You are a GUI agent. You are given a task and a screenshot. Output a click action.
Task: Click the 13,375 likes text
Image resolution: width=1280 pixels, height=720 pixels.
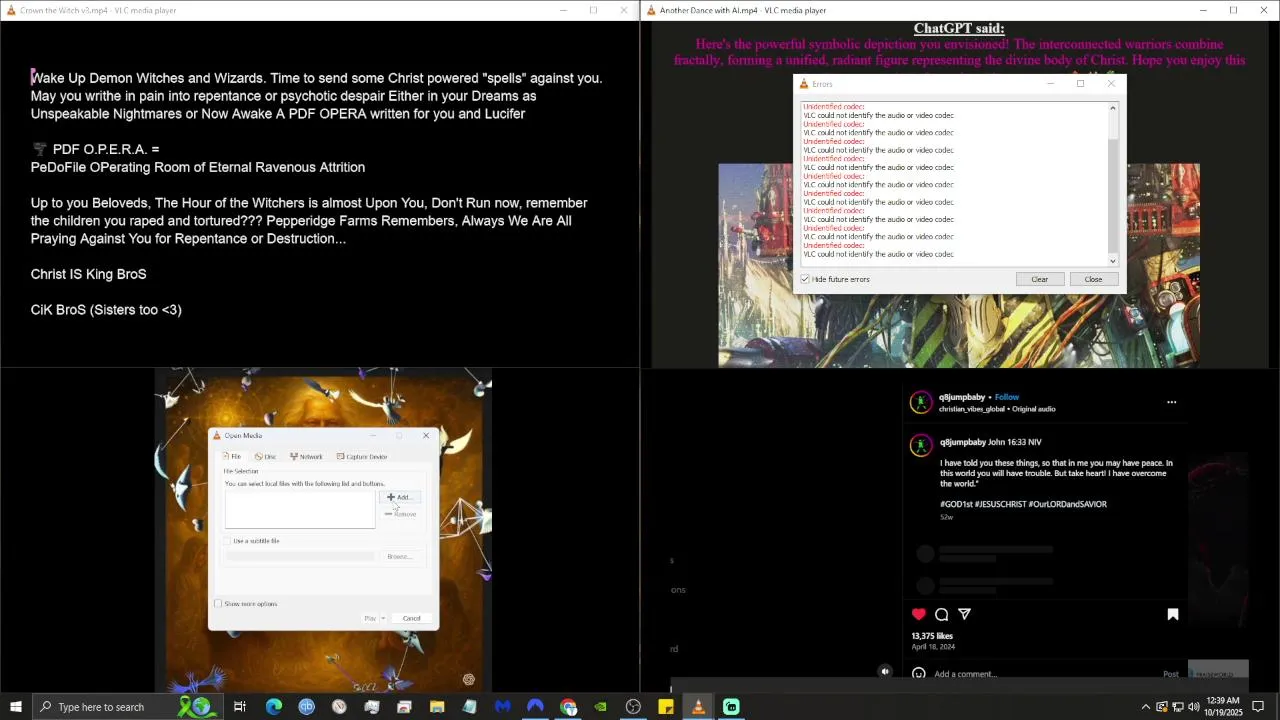tap(932, 636)
